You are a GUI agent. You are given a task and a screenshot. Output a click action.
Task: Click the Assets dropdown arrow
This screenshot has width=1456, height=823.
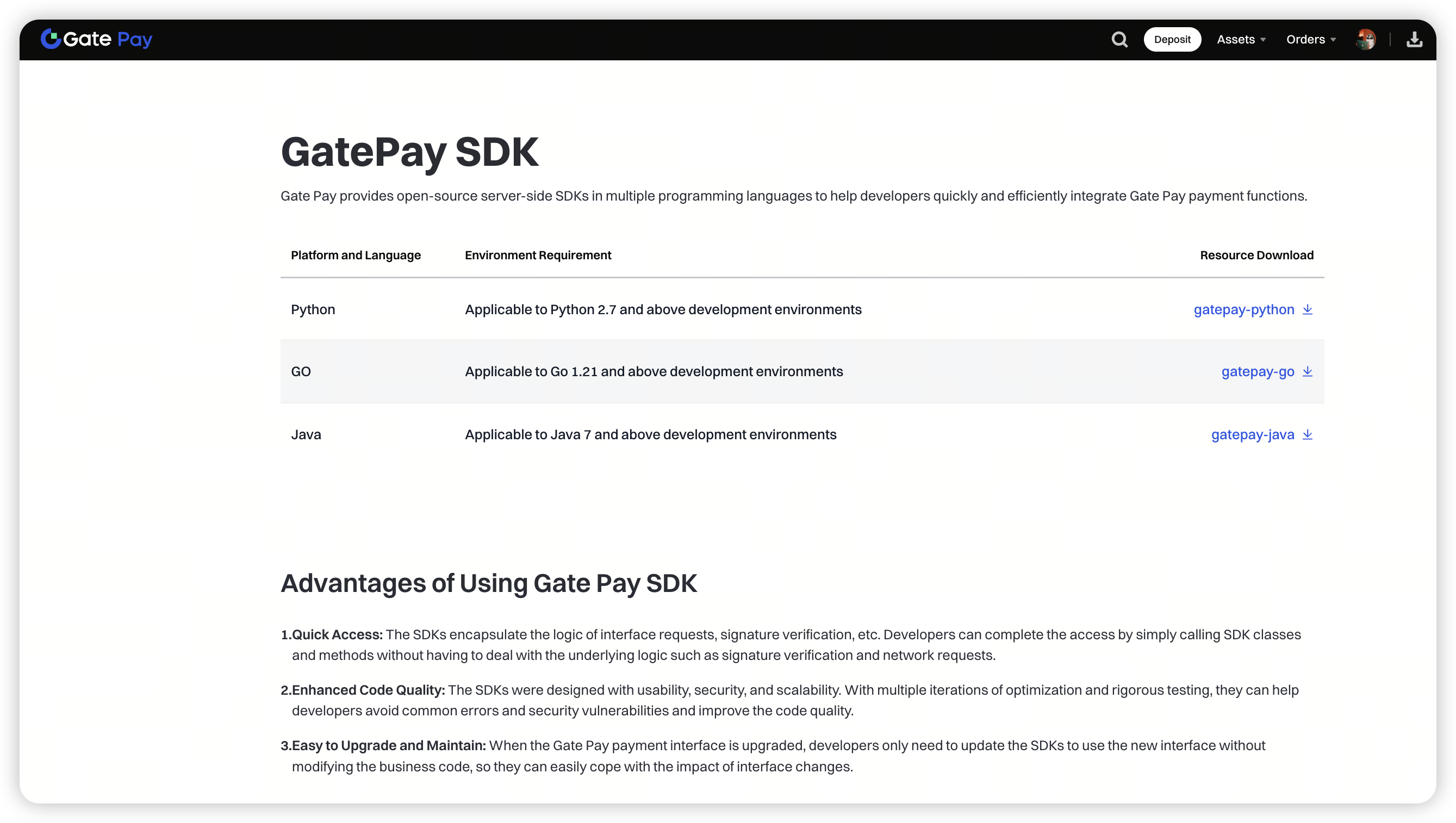point(1262,40)
